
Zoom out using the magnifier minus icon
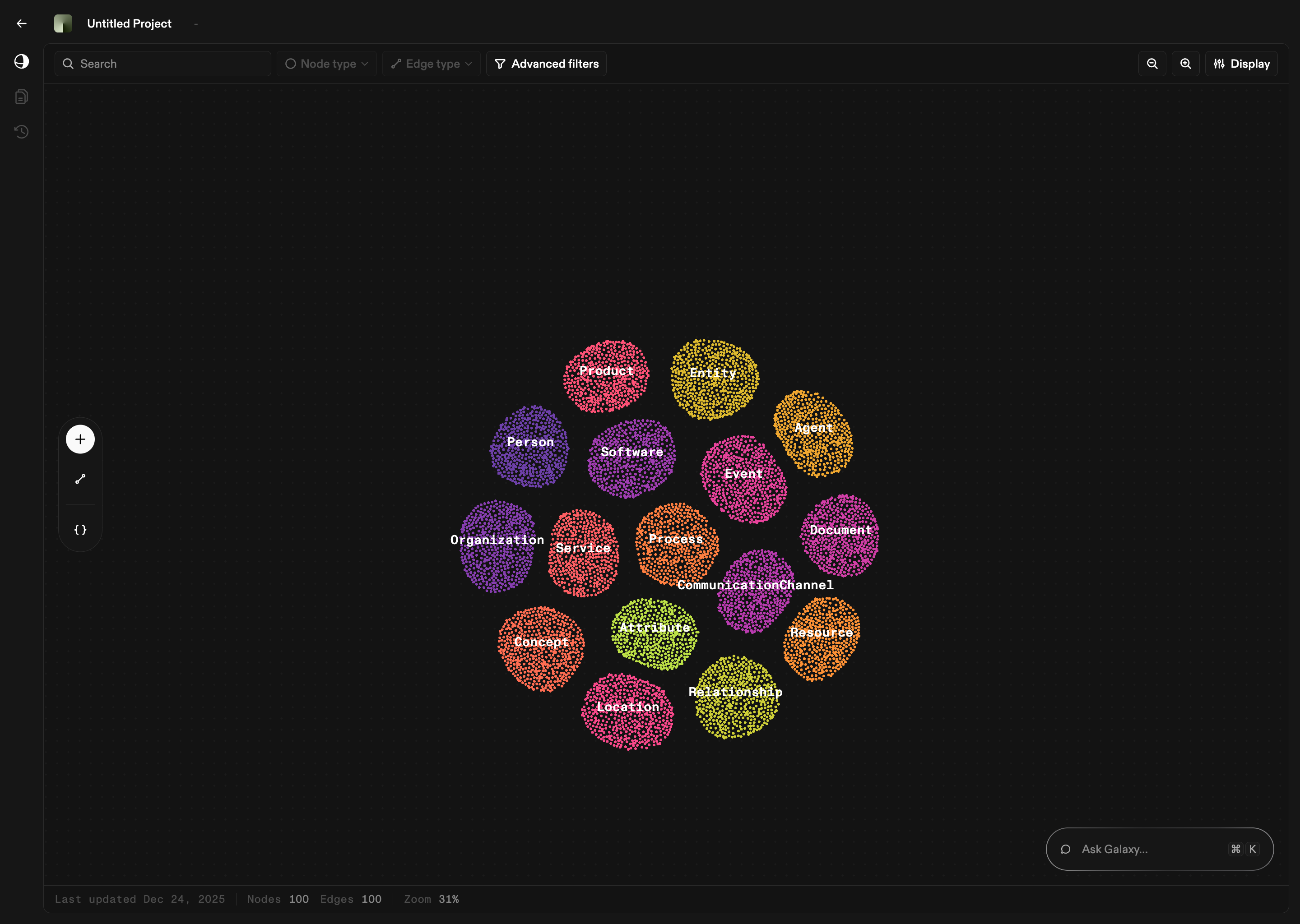pyautogui.click(x=1151, y=63)
